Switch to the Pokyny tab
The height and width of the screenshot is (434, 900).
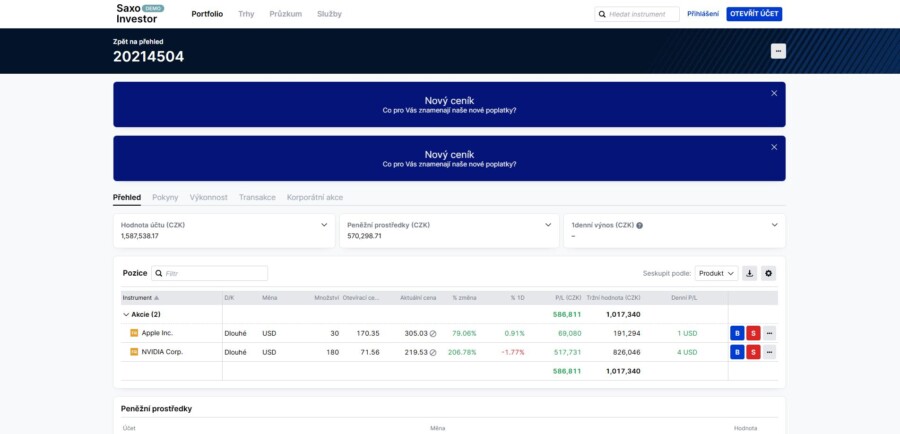tap(165, 197)
